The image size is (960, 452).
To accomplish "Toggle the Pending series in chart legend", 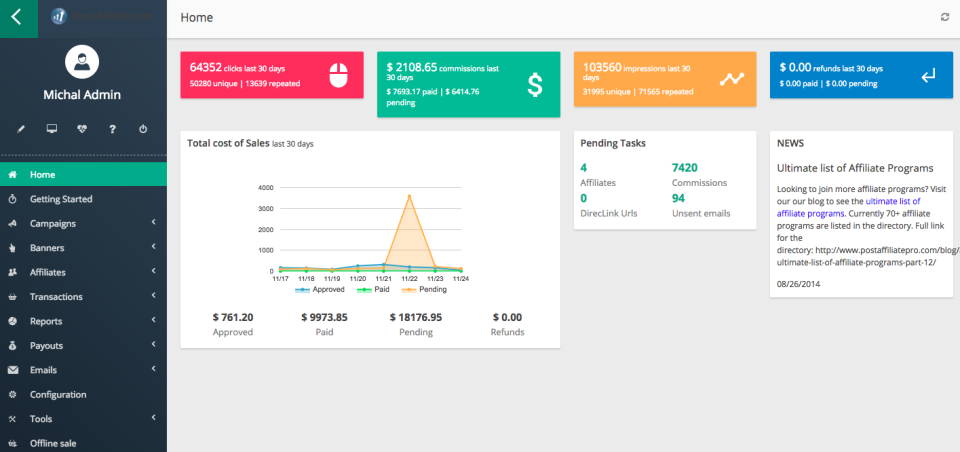I will point(424,289).
